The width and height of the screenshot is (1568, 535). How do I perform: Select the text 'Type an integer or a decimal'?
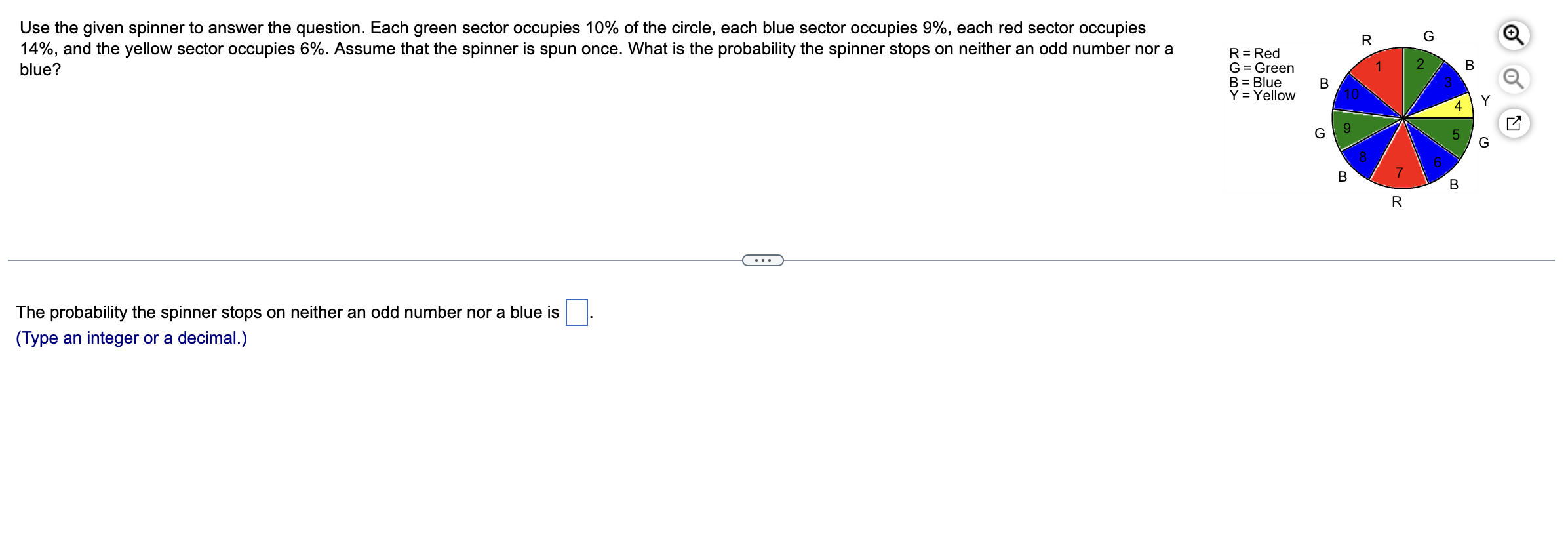click(x=130, y=338)
